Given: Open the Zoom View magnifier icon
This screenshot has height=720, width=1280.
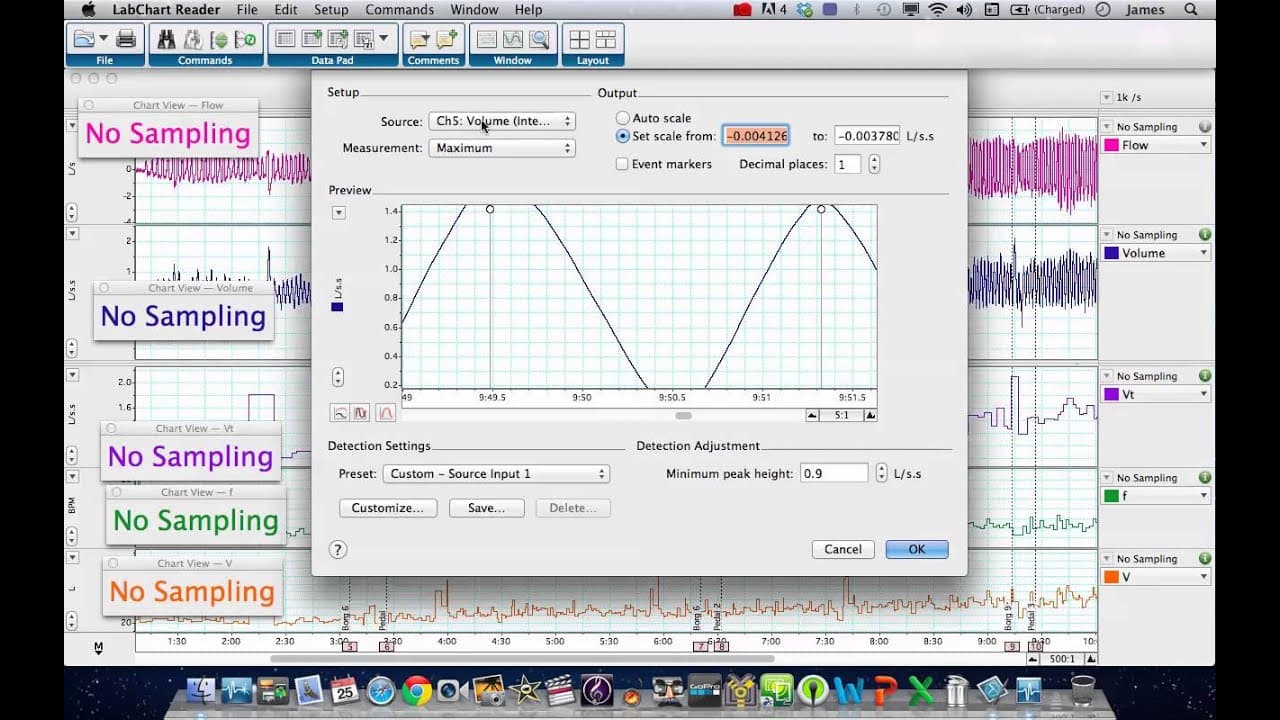Looking at the screenshot, I should (x=540, y=40).
